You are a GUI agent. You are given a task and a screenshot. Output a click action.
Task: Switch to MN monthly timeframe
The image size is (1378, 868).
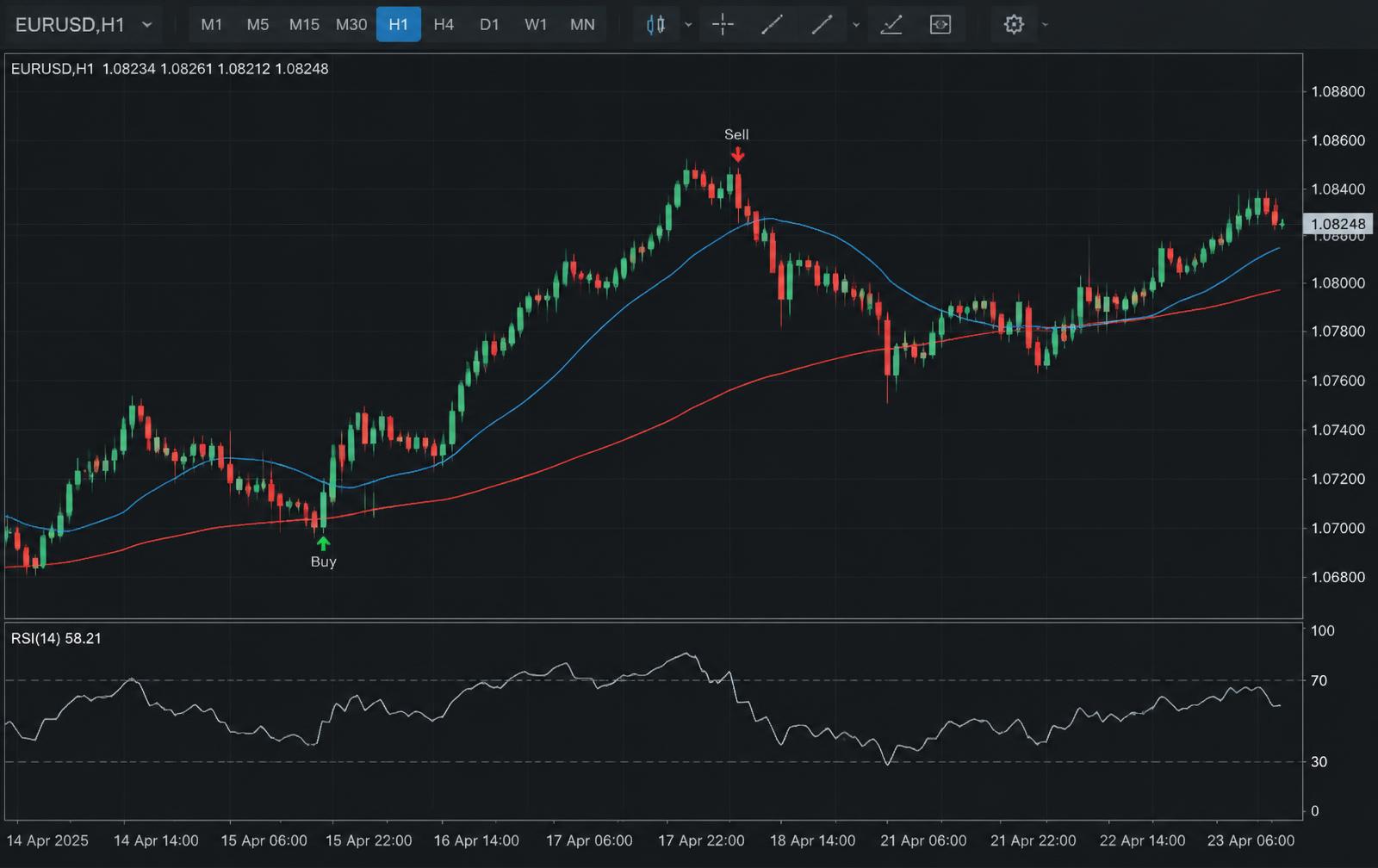pos(582,25)
